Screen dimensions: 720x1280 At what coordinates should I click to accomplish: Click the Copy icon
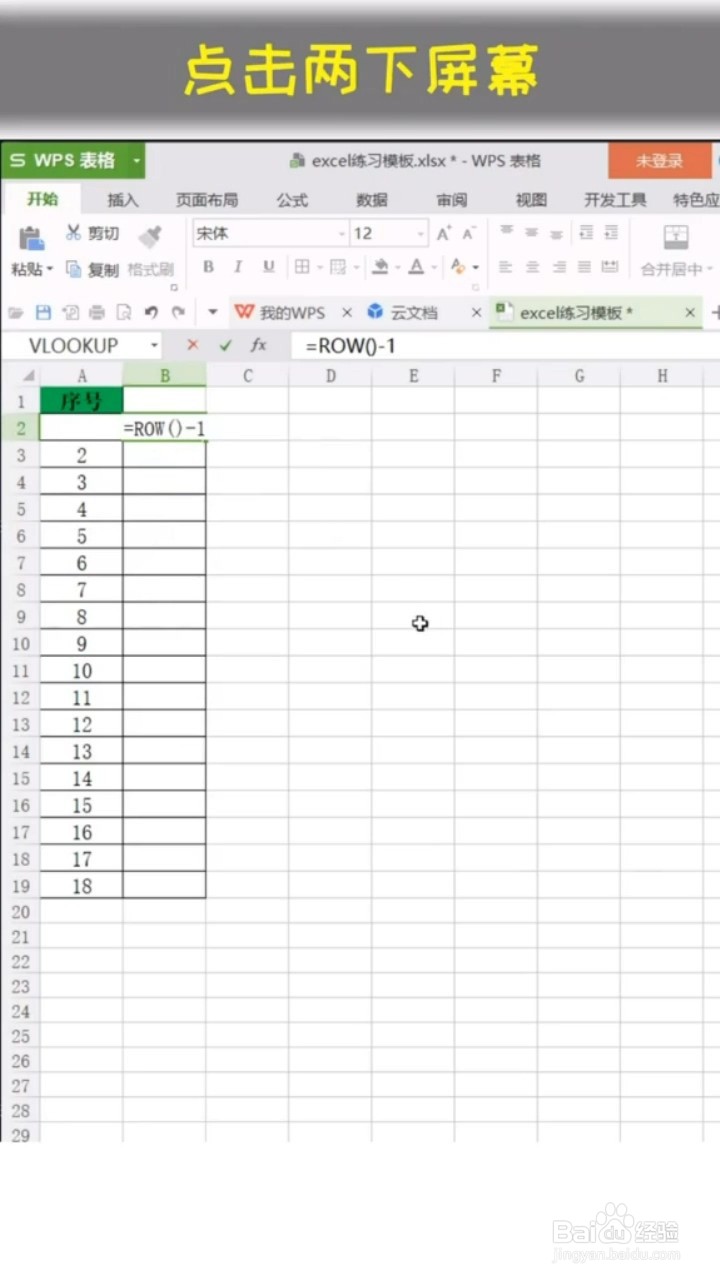73,269
